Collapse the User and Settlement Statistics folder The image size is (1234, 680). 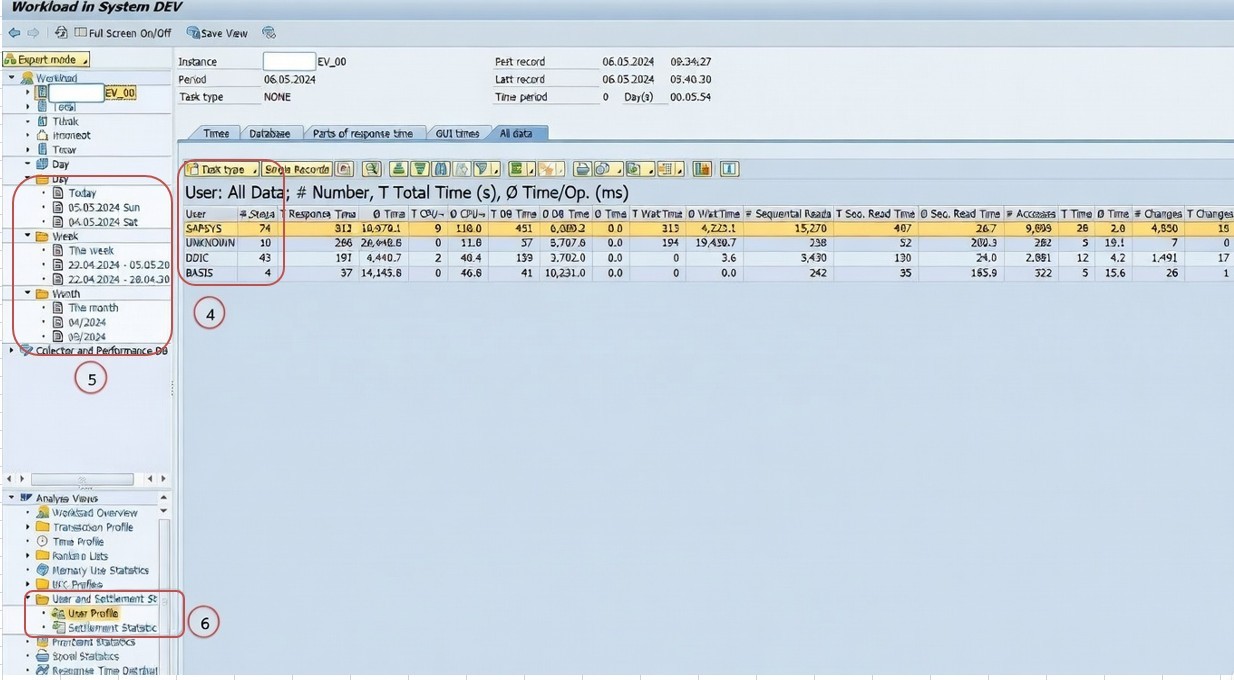[x=29, y=599]
